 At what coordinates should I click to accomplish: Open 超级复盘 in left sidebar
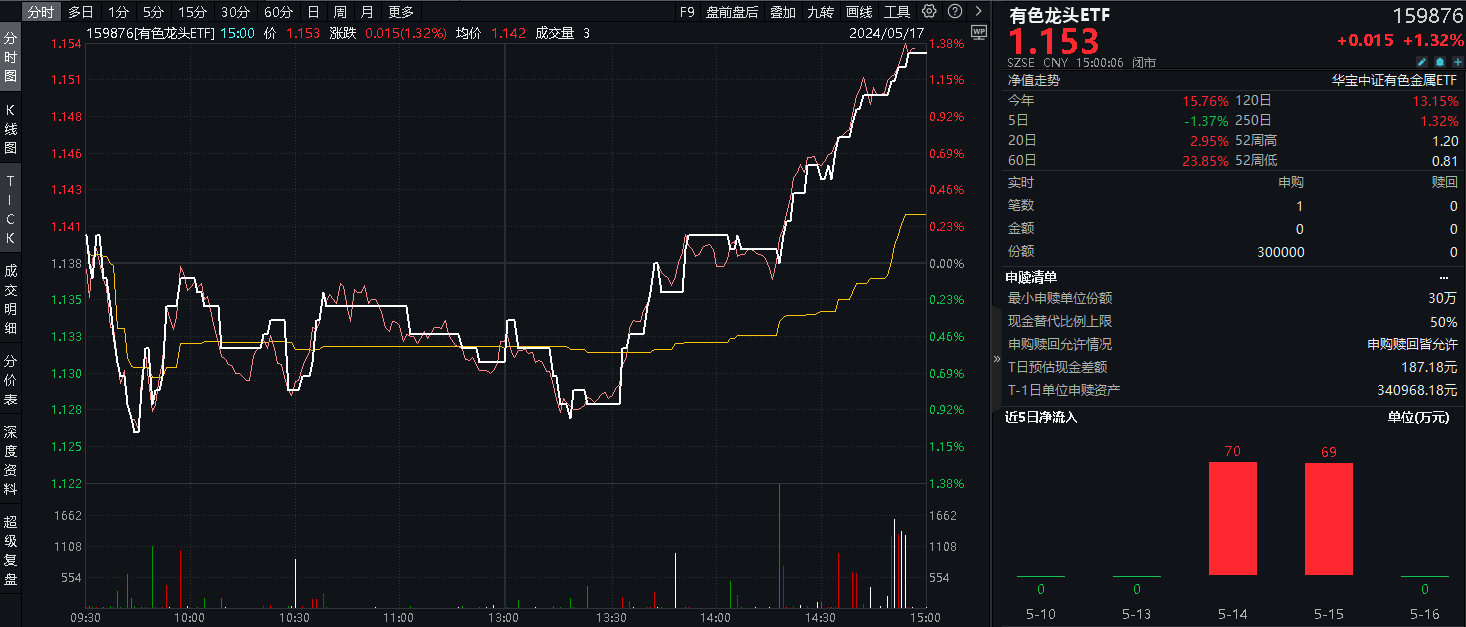(11, 550)
